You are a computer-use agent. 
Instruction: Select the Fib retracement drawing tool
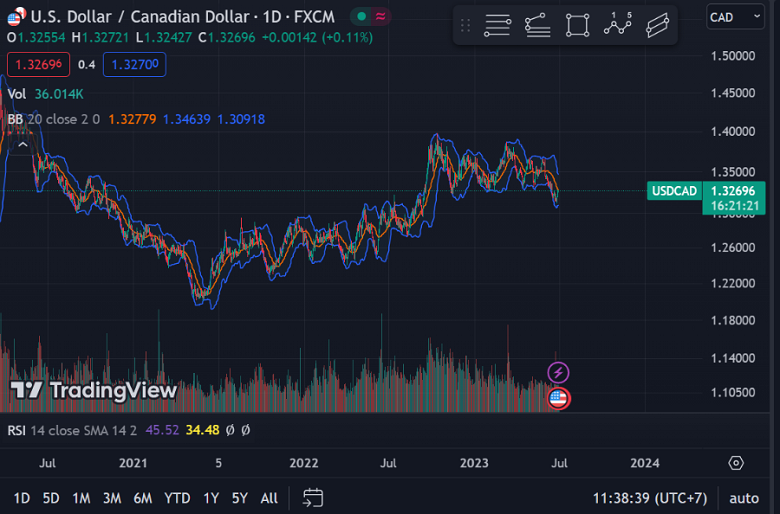[498, 25]
